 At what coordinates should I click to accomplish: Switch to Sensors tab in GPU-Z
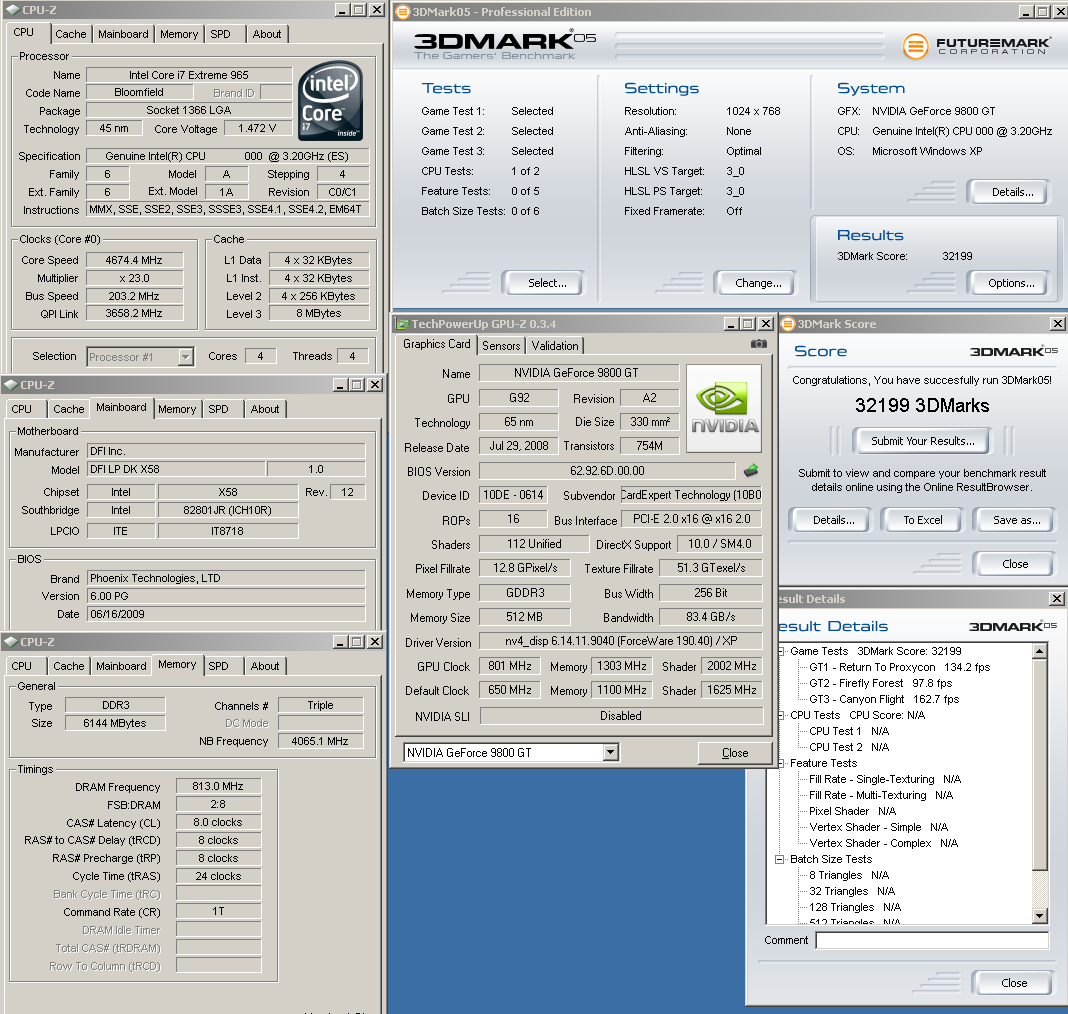(x=501, y=346)
